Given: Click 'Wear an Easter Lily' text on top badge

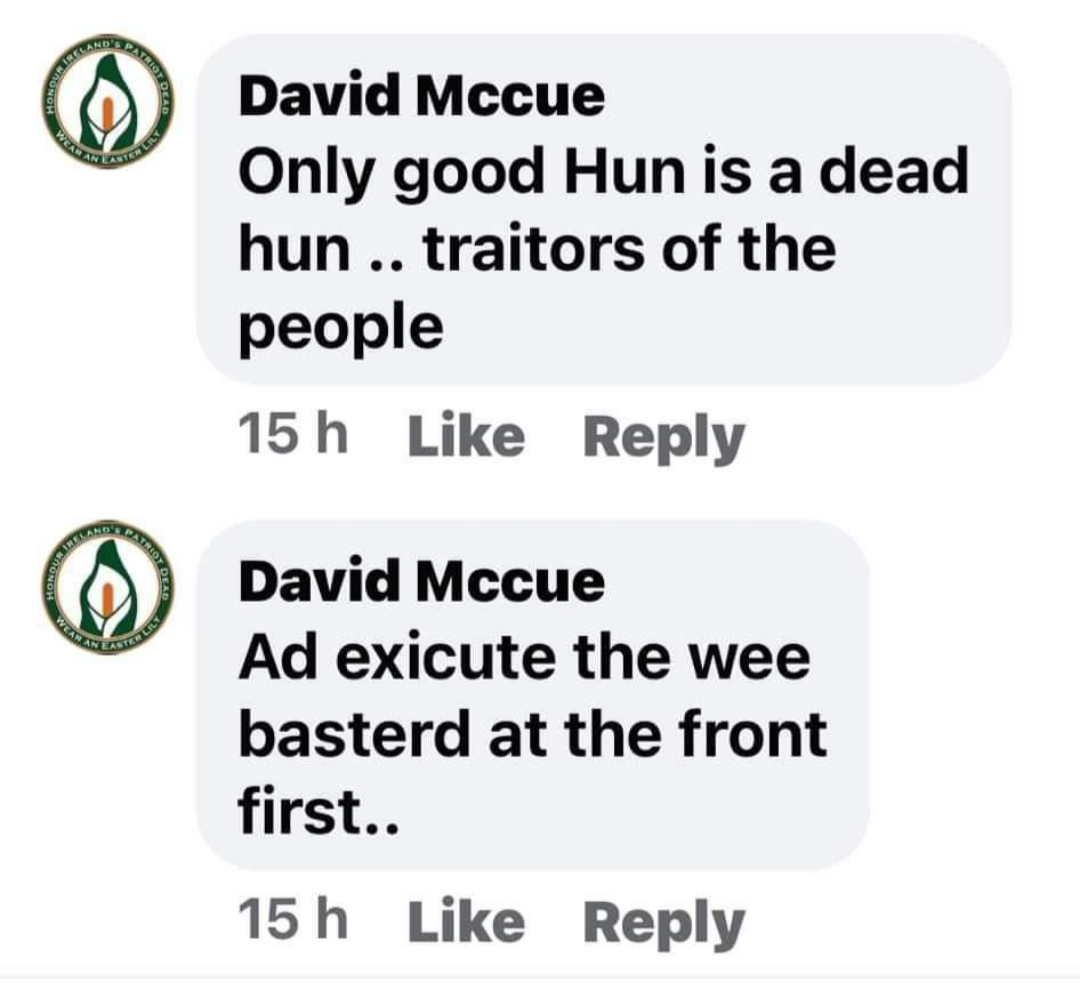Looking at the screenshot, I should [109, 148].
